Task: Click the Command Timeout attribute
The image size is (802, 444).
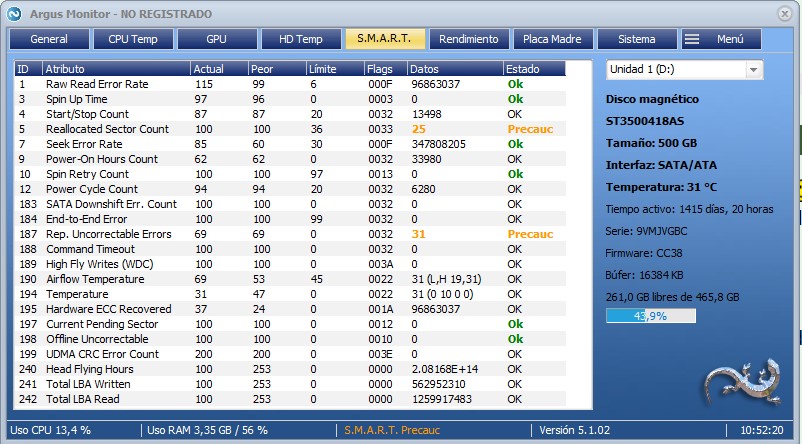Action: [x=91, y=249]
